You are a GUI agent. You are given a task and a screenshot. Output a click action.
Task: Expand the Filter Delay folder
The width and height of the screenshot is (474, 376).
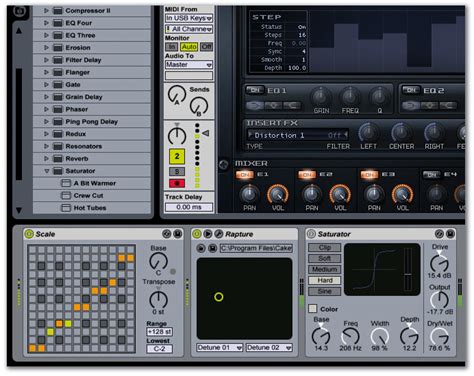click(x=46, y=60)
